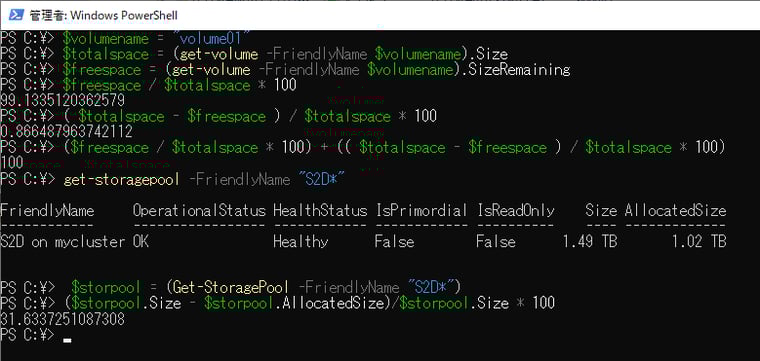The width and height of the screenshot is (760, 361).
Task: Click the FriendlyName column header
Action: 47,210
